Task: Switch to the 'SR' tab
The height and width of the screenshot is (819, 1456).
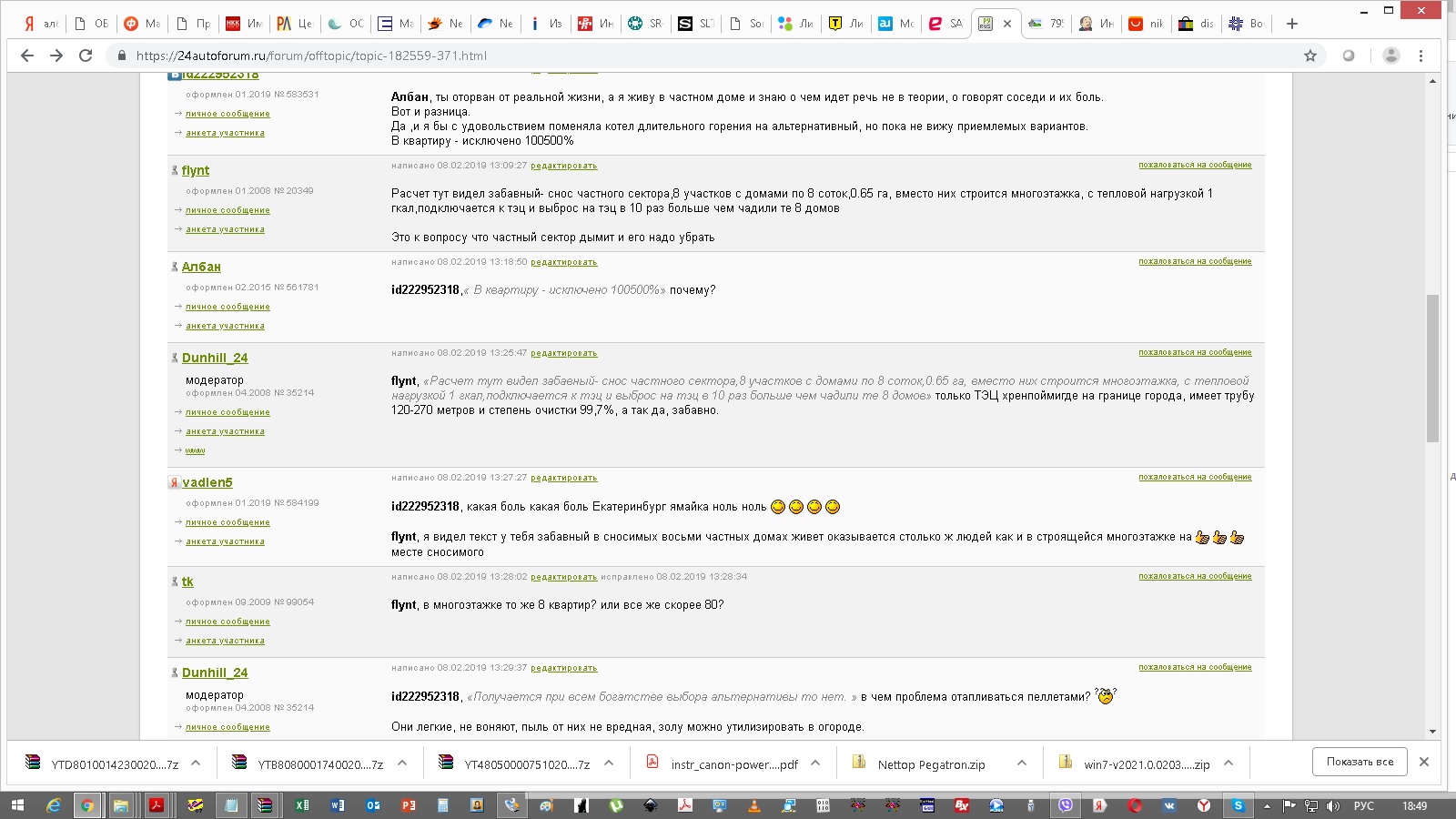Action: tap(645, 24)
